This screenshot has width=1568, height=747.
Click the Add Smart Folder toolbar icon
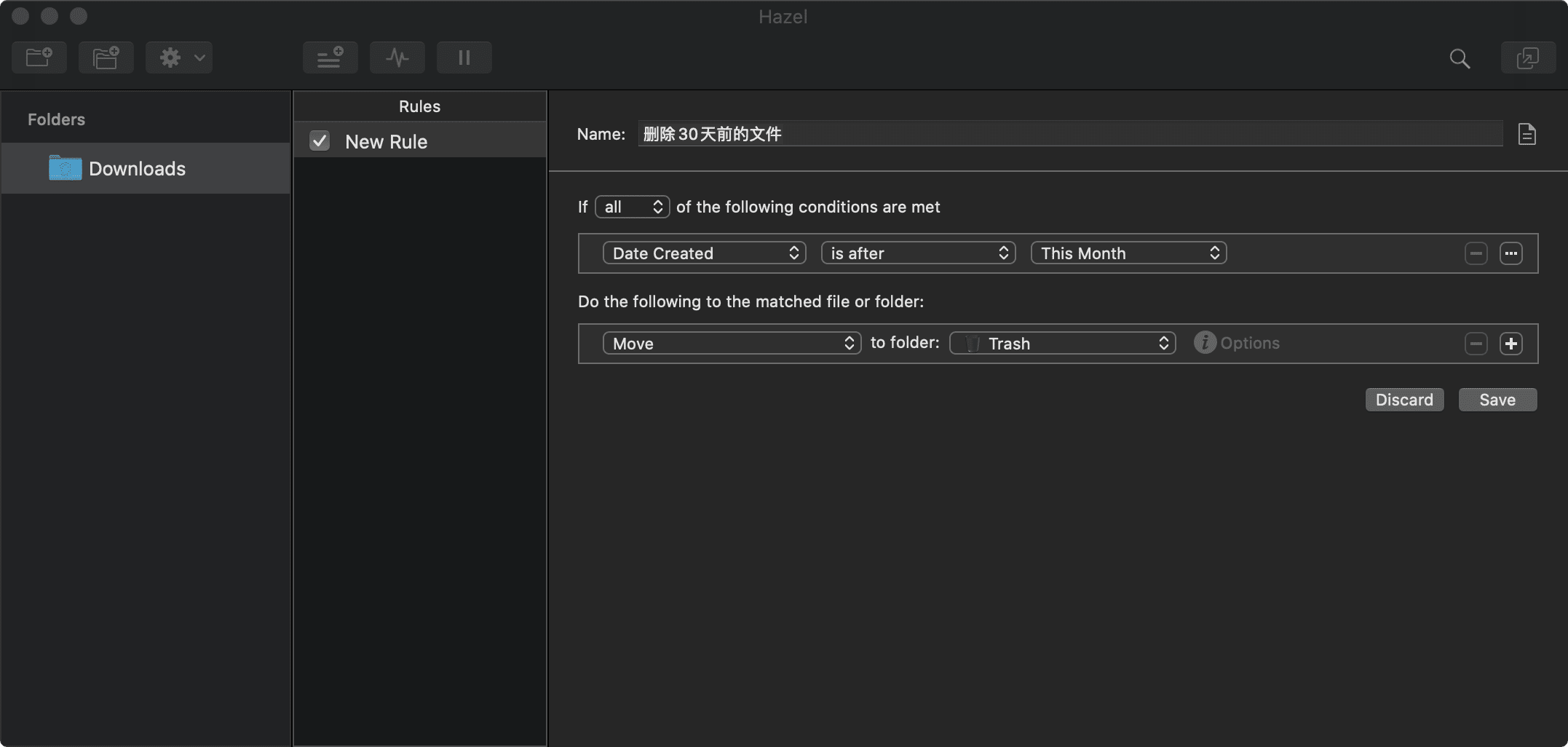pos(106,57)
